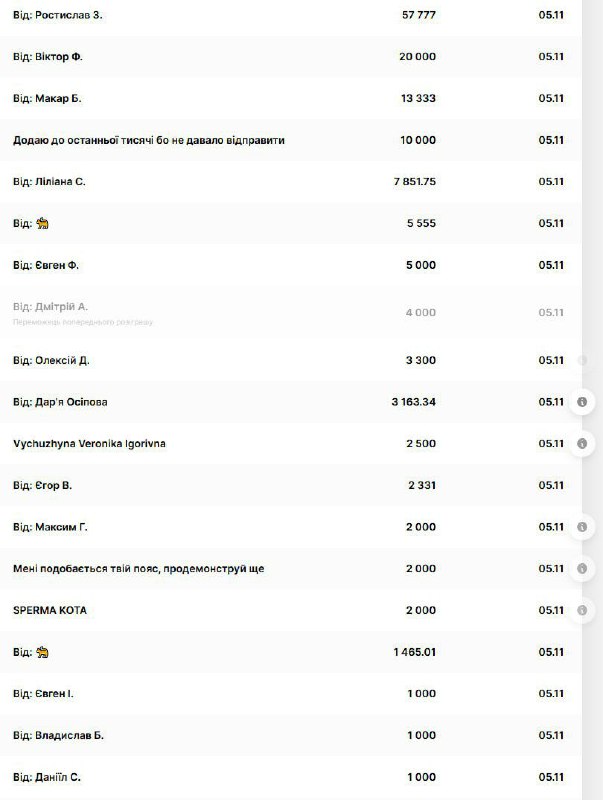Open 'Додаю до останньої тисячі' comment row

[x=291, y=140]
